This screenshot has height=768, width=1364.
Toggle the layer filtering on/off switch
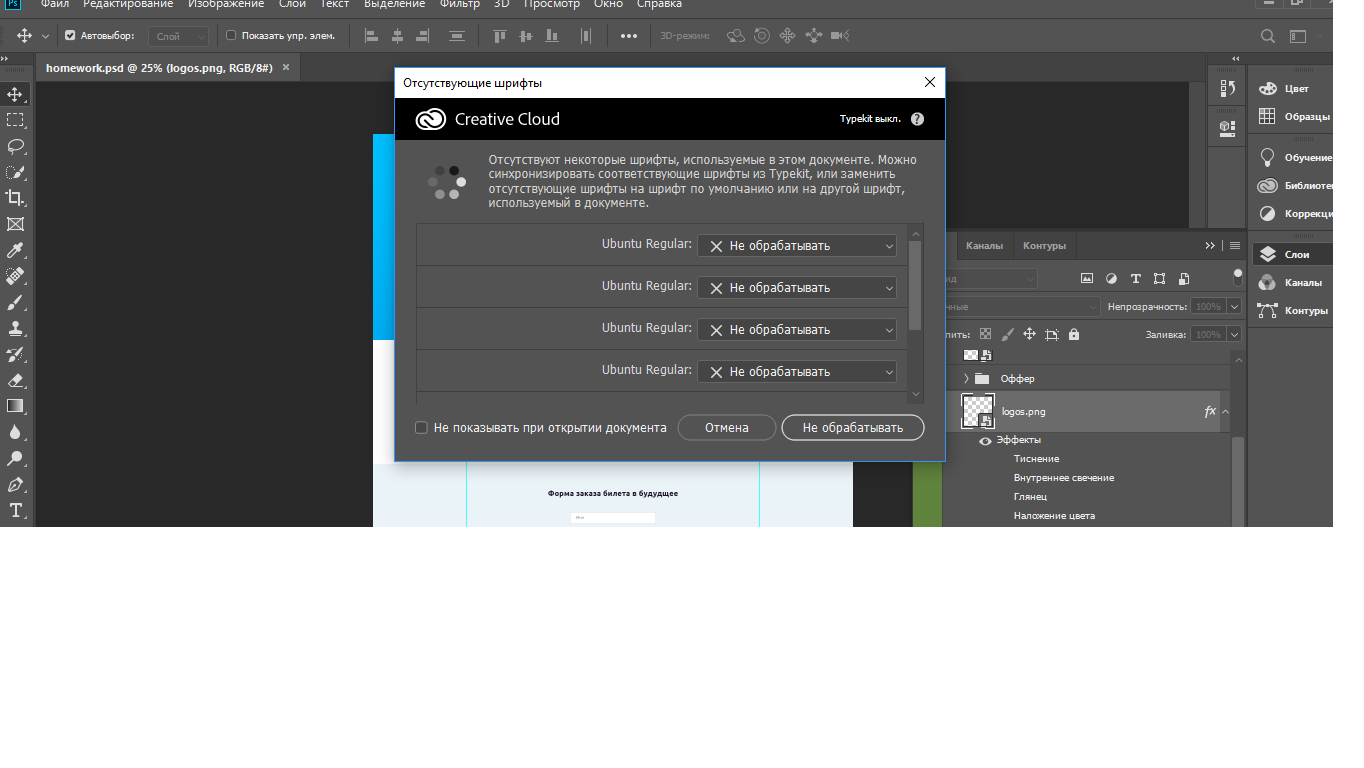1238,276
